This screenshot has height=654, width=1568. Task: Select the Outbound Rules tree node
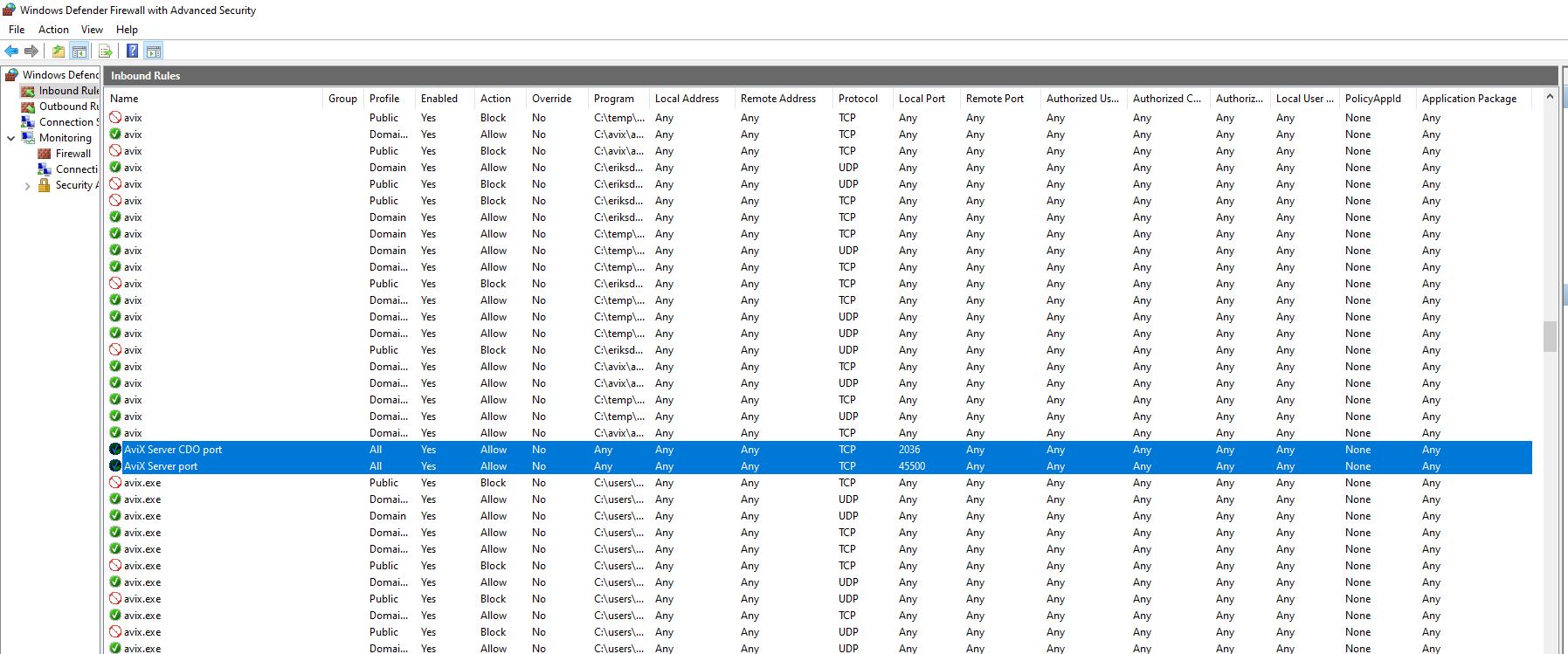pyautogui.click(x=68, y=107)
